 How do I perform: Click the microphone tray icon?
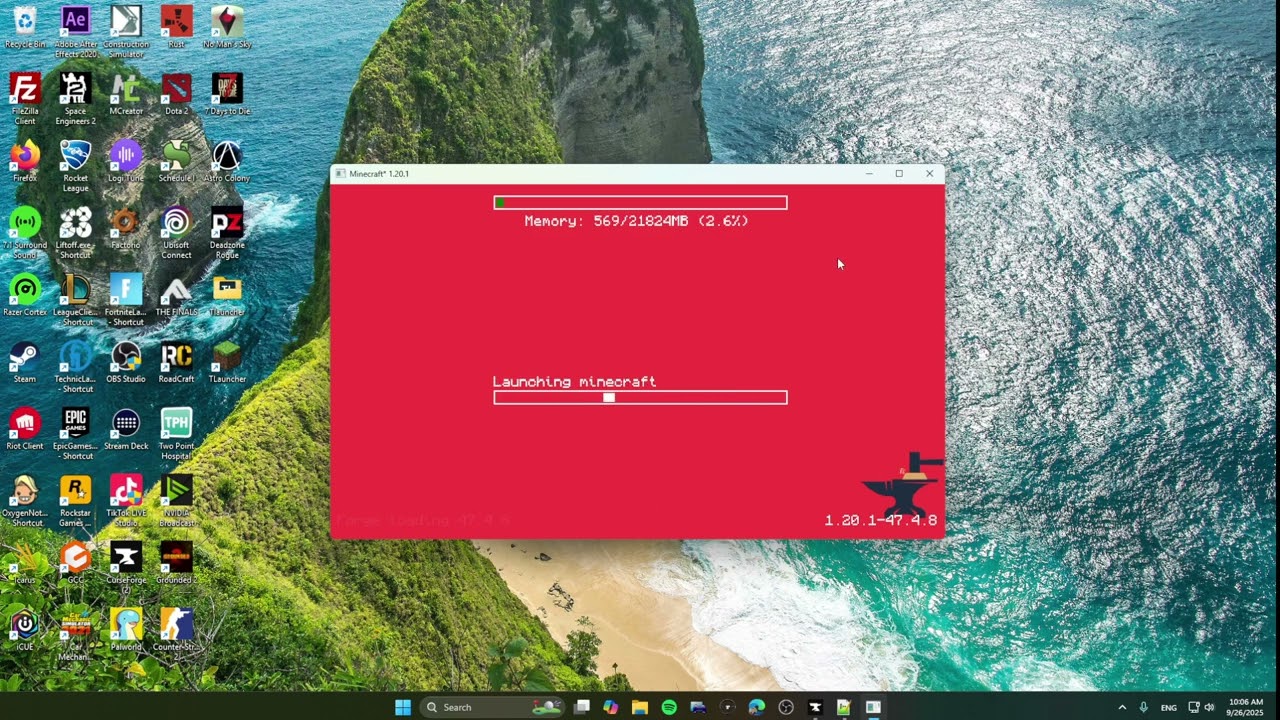1143,707
